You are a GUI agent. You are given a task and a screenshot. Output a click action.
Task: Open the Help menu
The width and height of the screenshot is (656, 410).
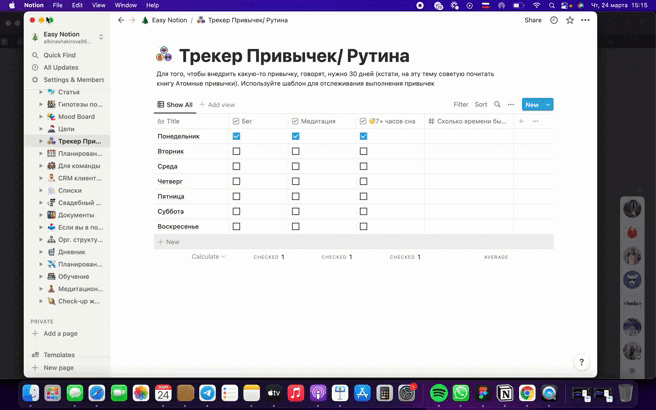[x=152, y=5]
